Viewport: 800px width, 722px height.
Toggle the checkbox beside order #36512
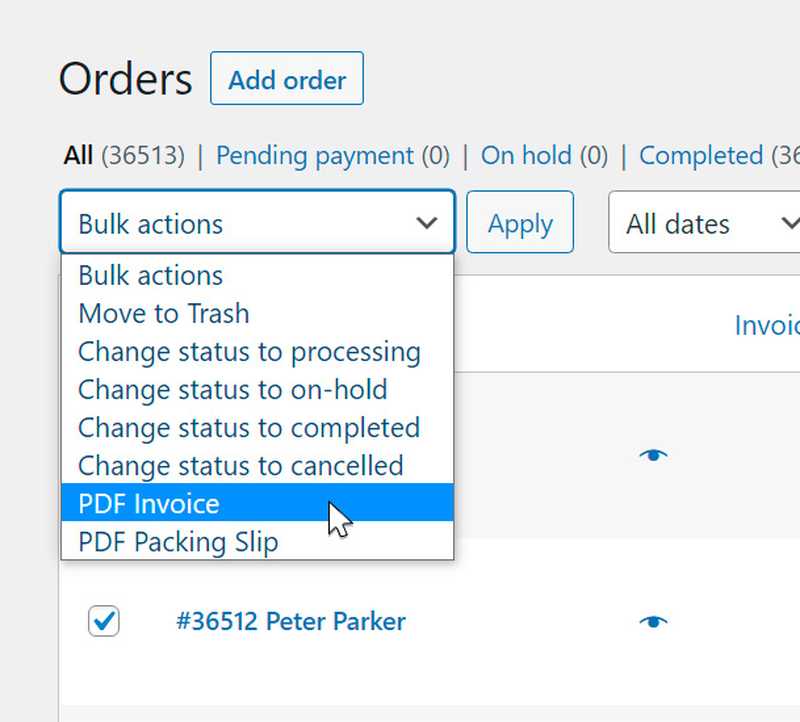click(x=104, y=621)
